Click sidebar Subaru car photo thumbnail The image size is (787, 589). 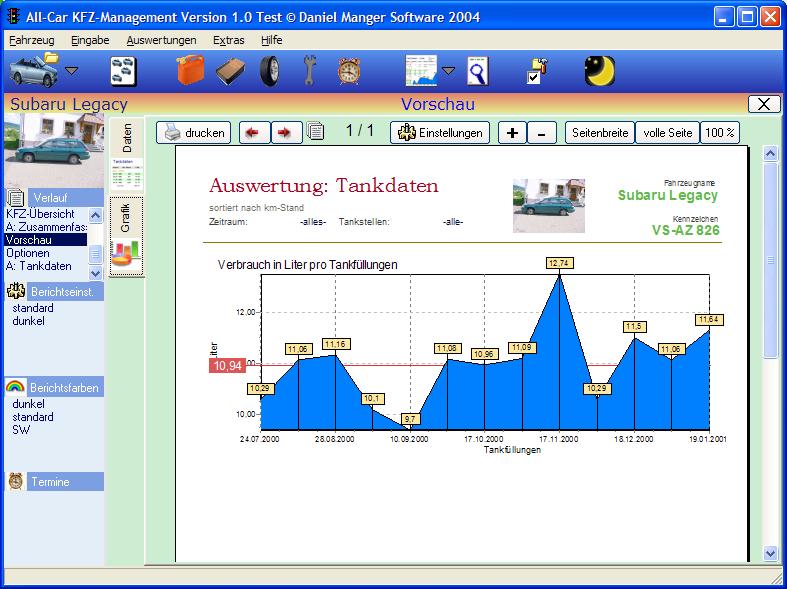(54, 151)
